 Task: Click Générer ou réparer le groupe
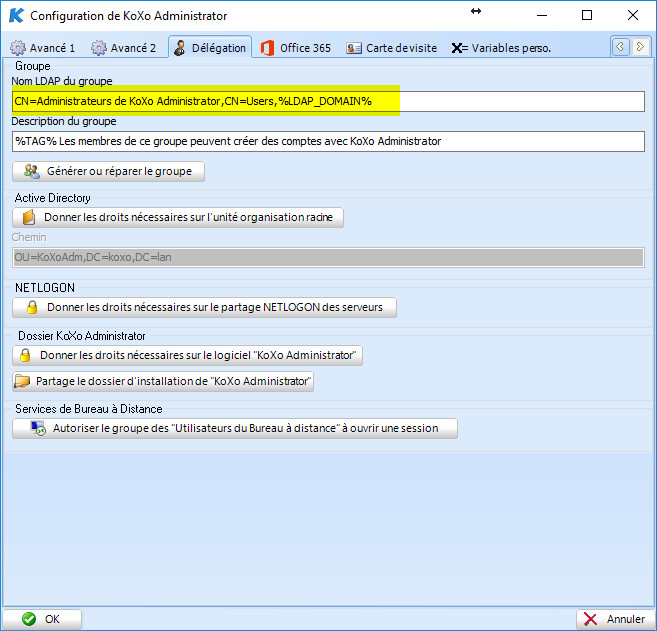109,171
